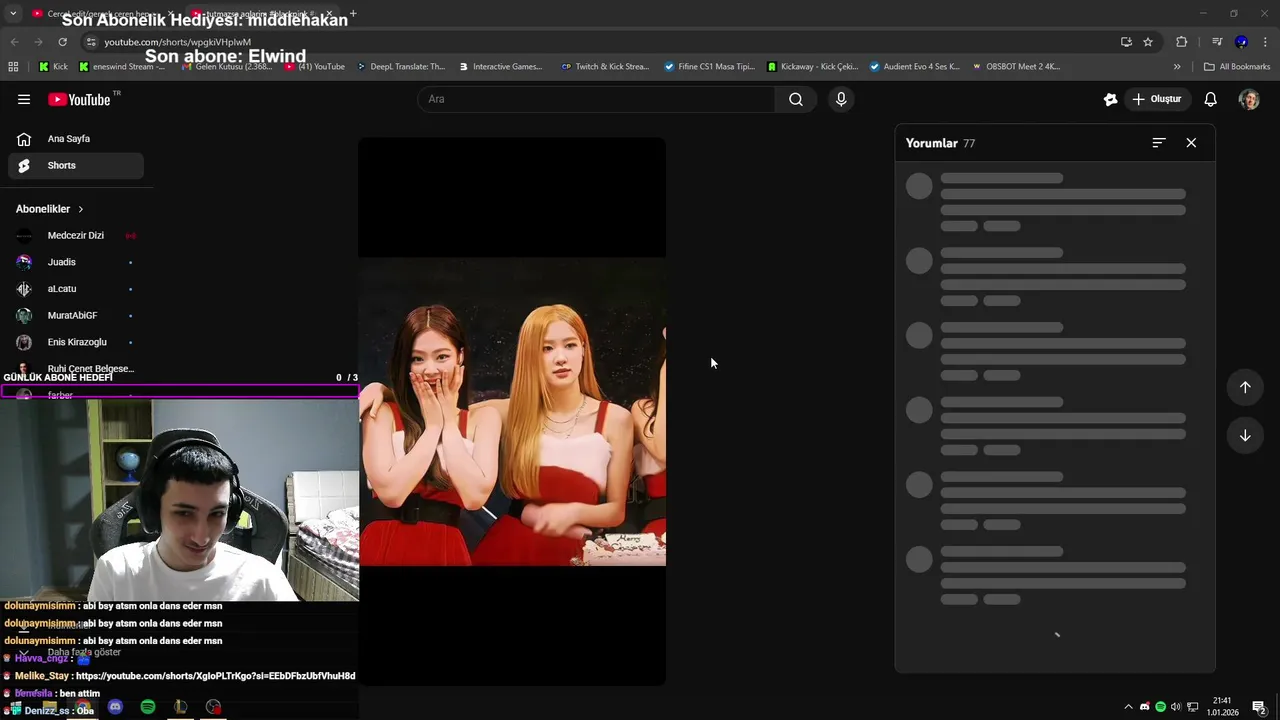Show more bookmarks with the chevron
The height and width of the screenshot is (720, 1280).
point(1177,67)
